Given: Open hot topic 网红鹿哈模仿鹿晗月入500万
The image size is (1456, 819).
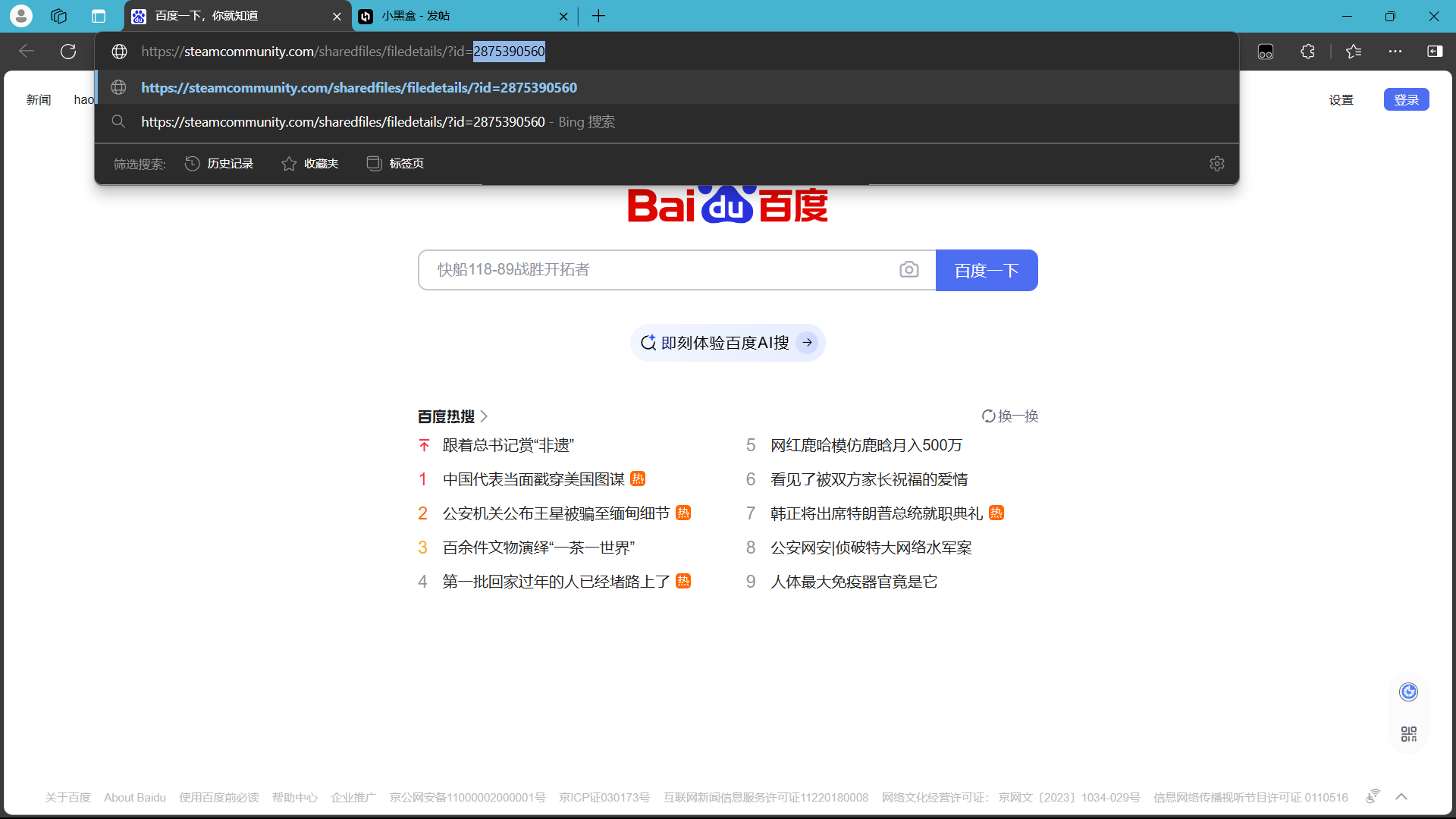Looking at the screenshot, I should point(866,446).
